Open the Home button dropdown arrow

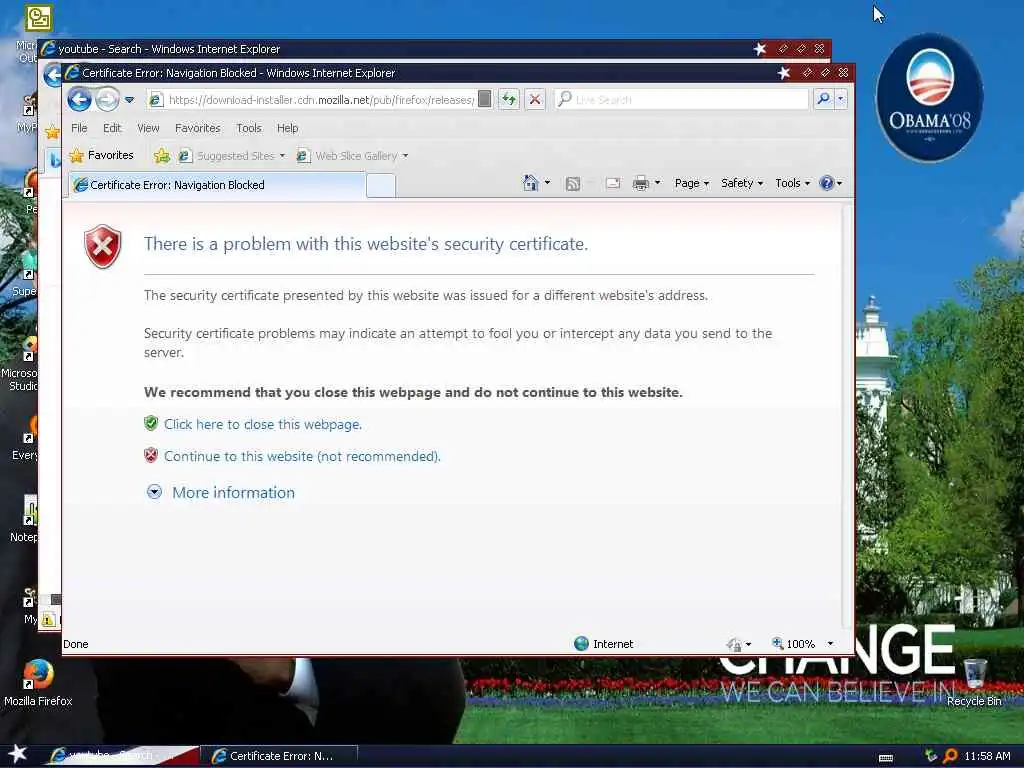click(x=547, y=184)
